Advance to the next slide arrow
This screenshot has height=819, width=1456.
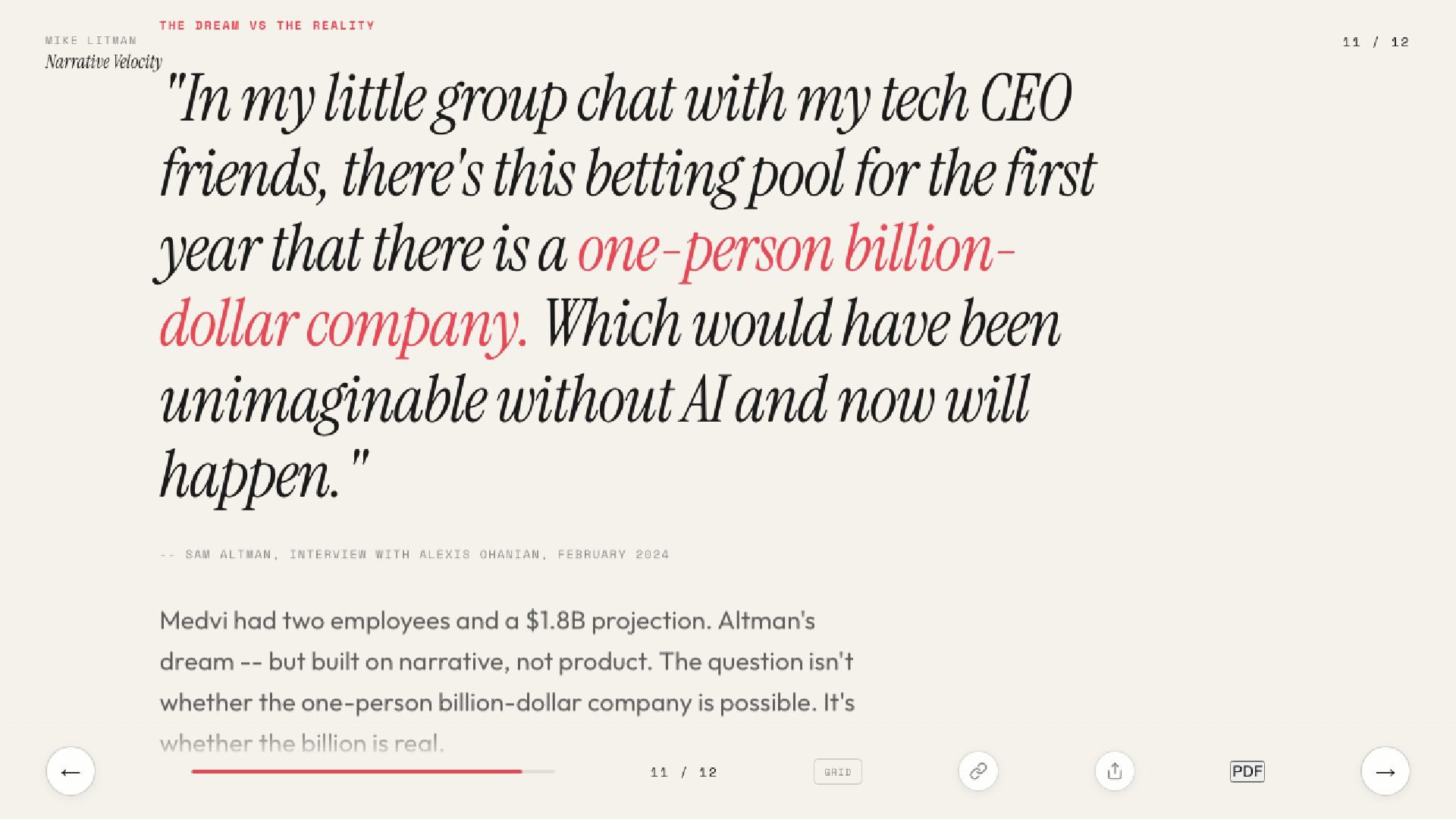click(x=1385, y=771)
